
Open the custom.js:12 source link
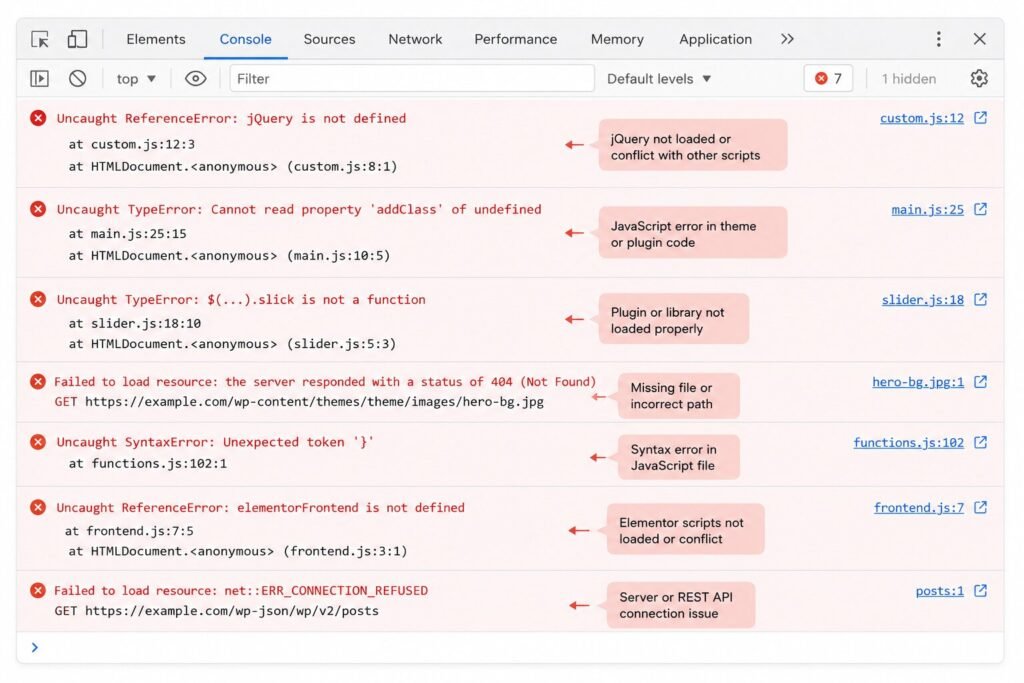(x=921, y=118)
